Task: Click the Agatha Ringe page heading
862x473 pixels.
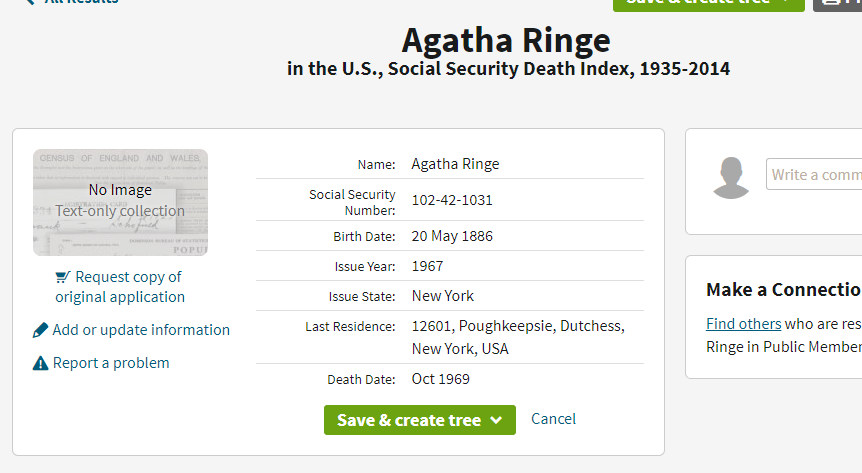Action: [506, 40]
